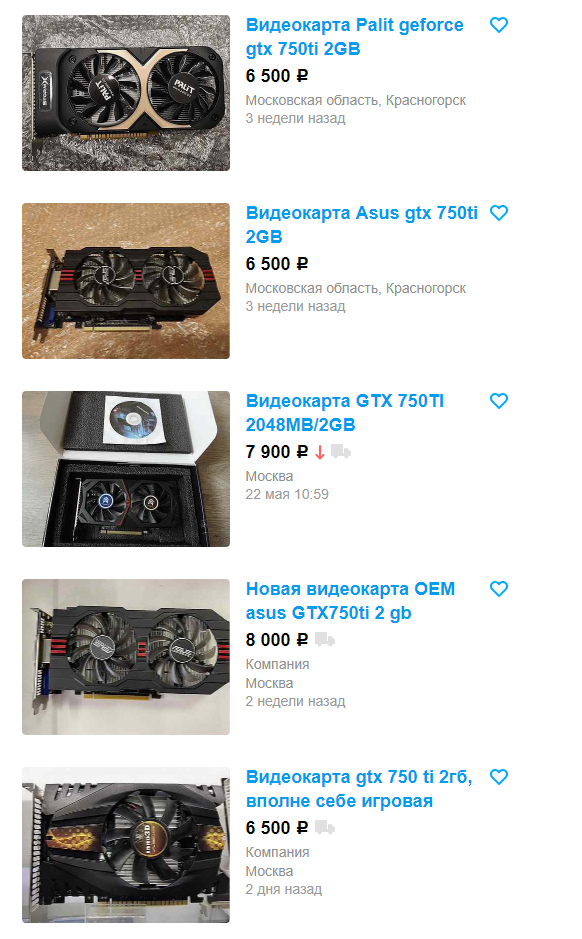
Task: Open Видеокарта gtx 750 ti 2гб title
Action: tap(359, 789)
